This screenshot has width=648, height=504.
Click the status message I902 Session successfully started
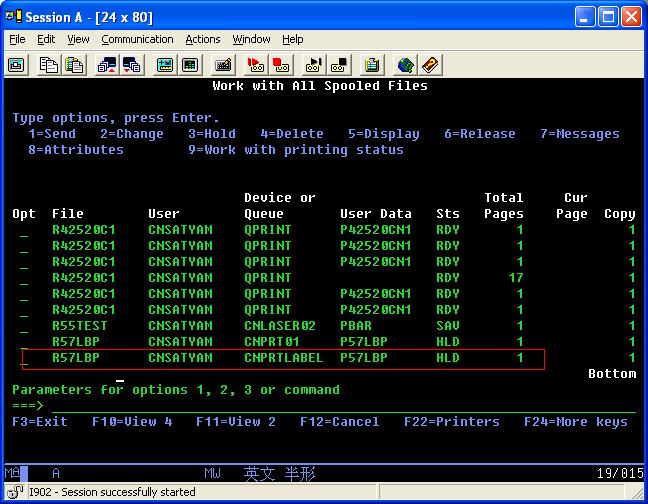[x=112, y=492]
